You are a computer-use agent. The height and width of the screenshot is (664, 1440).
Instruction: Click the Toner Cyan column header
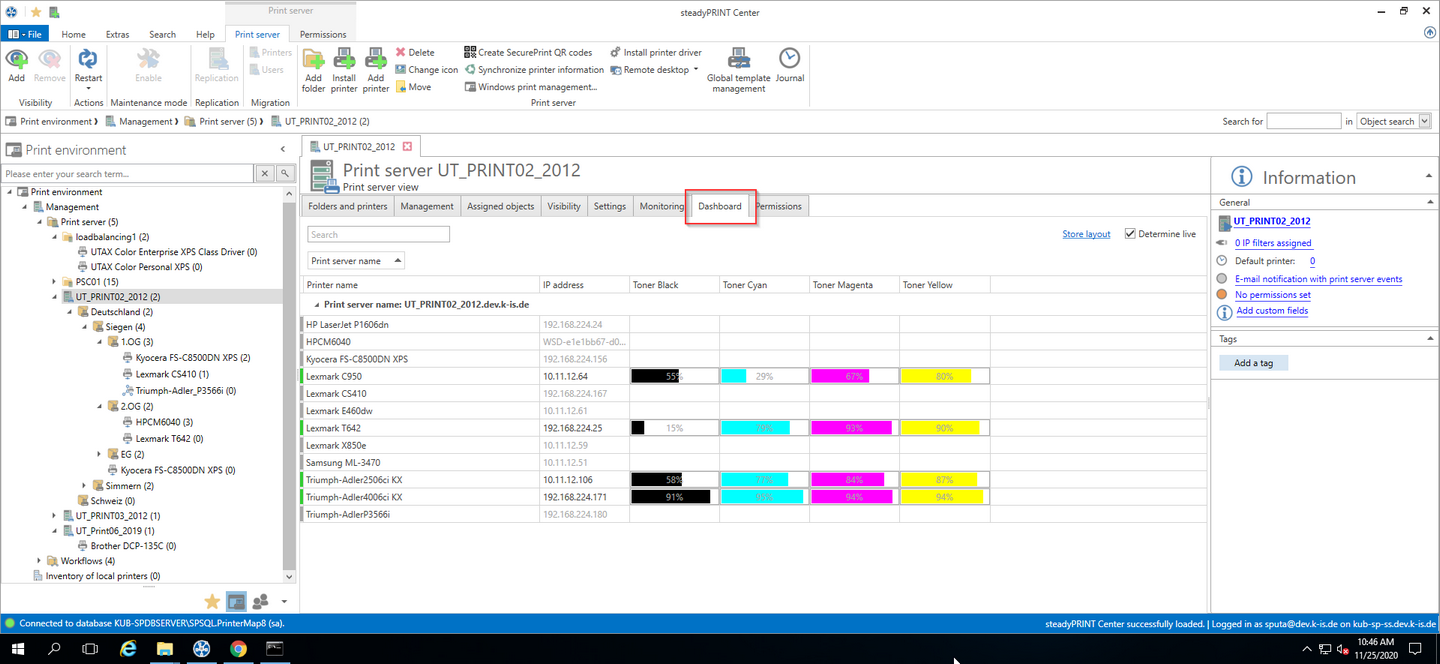click(x=765, y=285)
